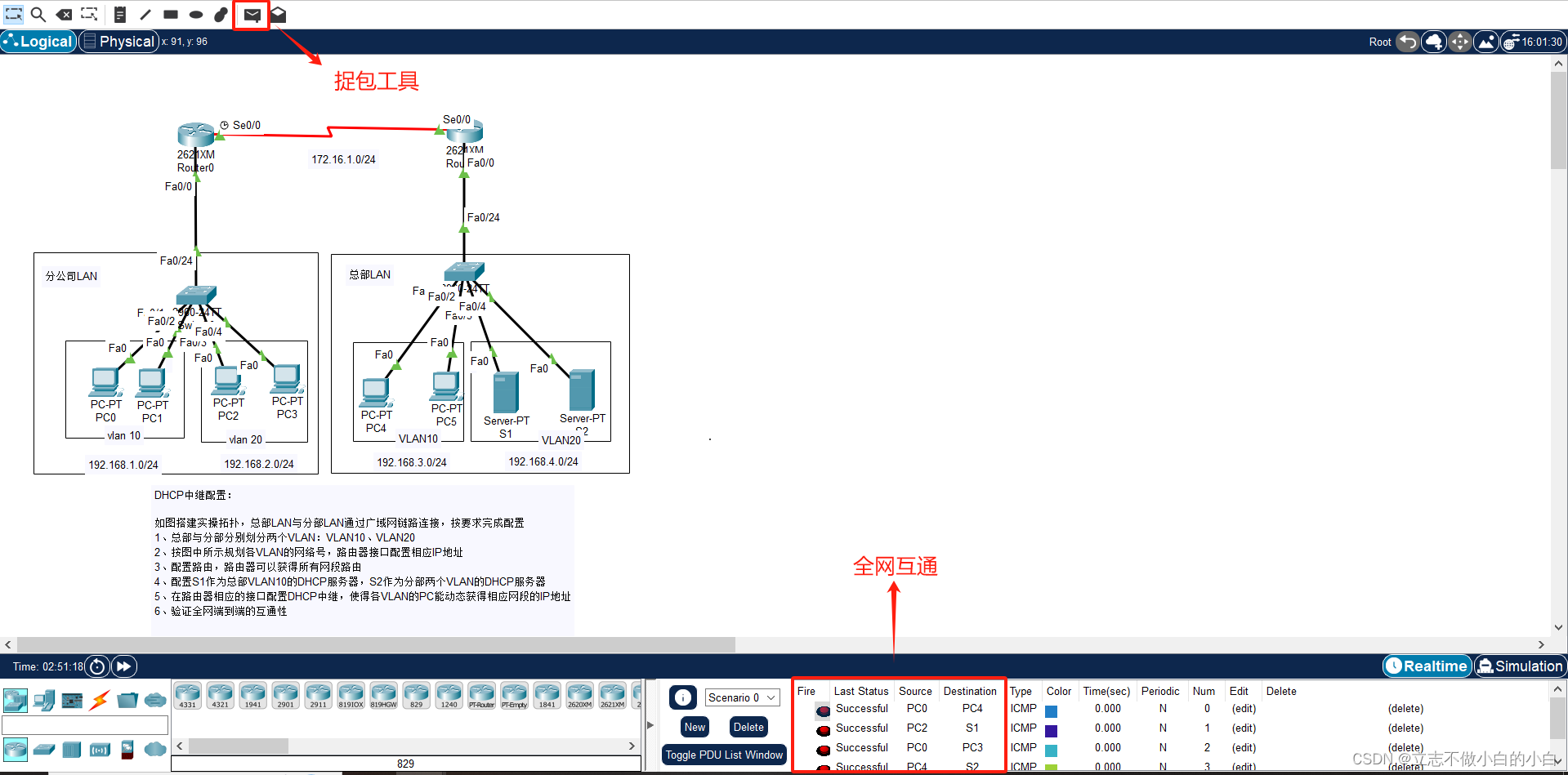Select End Devices category icon
1568x775 pixels.
(45, 700)
